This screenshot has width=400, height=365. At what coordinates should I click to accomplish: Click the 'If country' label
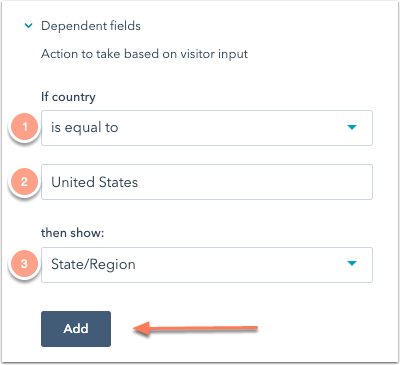68,97
